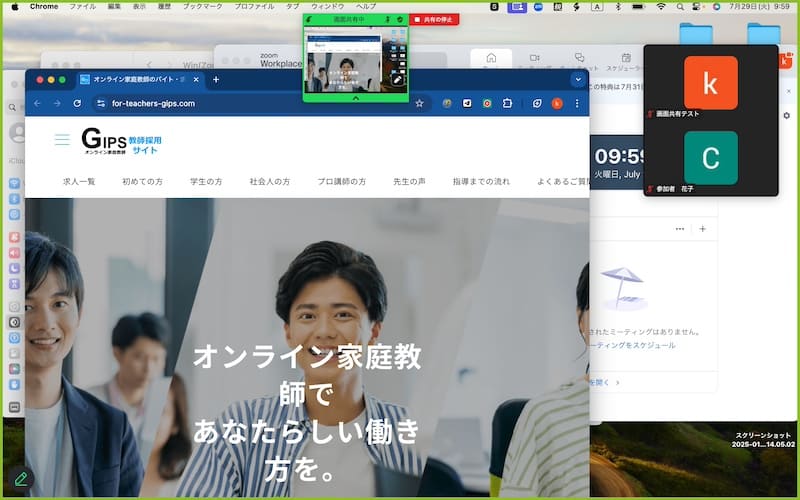Open the ブックマーク menu in menu bar
Image resolution: width=800 pixels, height=500 pixels.
203,6
